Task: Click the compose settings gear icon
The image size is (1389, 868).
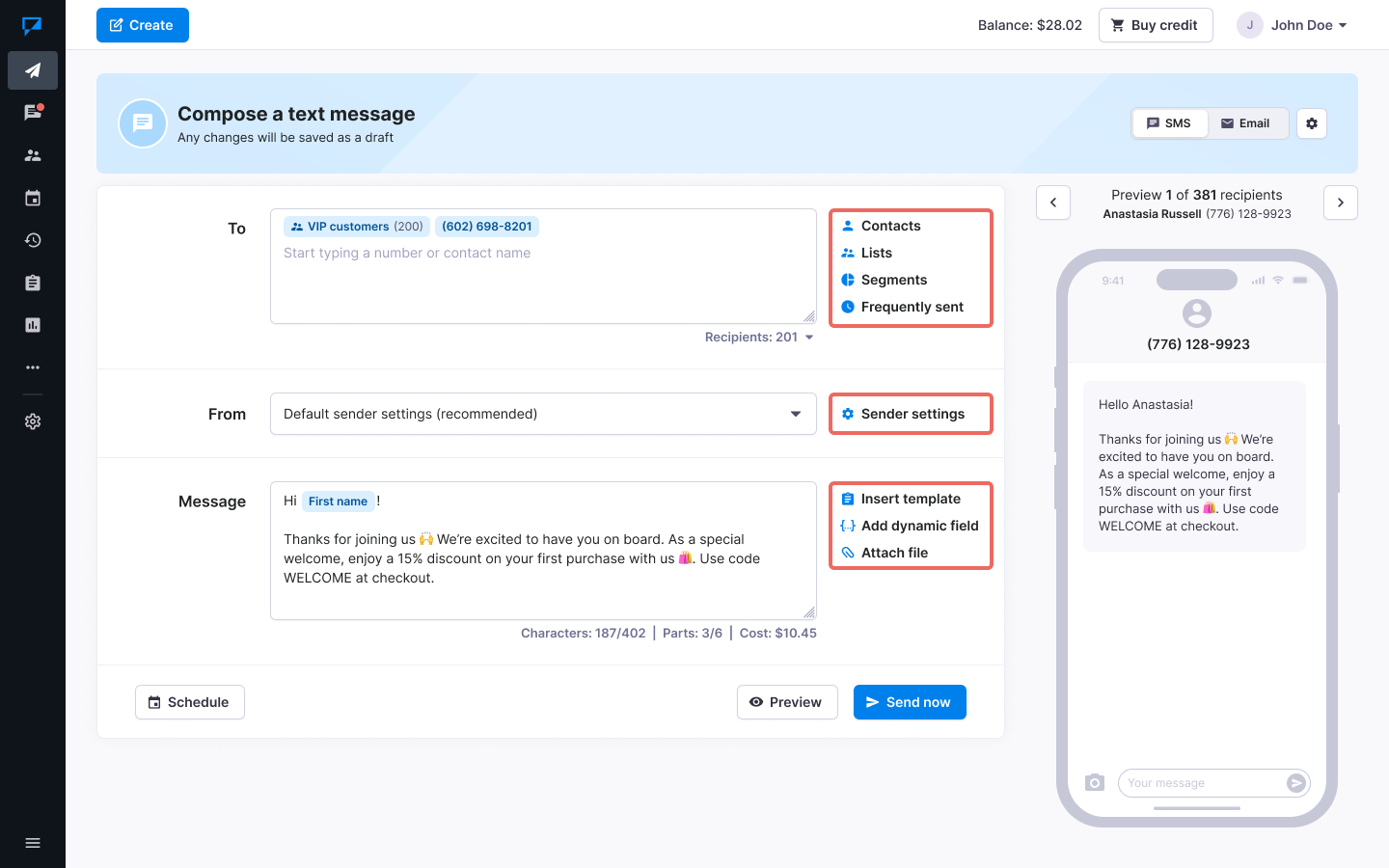Action: [x=1312, y=123]
